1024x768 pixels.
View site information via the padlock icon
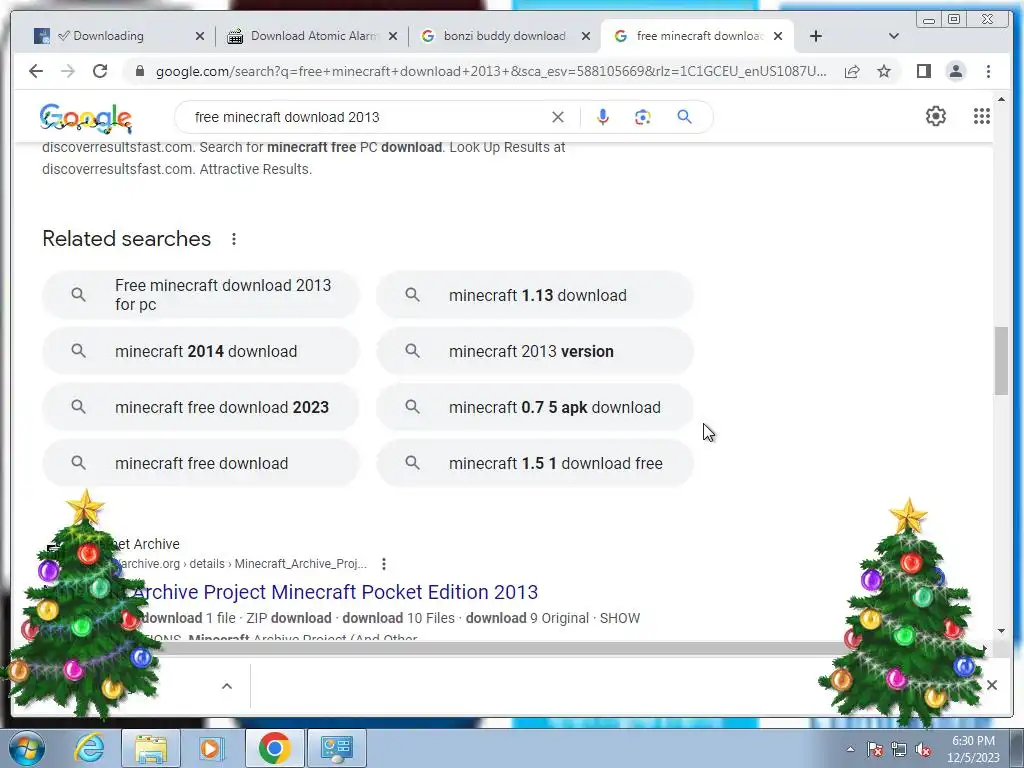pyautogui.click(x=139, y=71)
